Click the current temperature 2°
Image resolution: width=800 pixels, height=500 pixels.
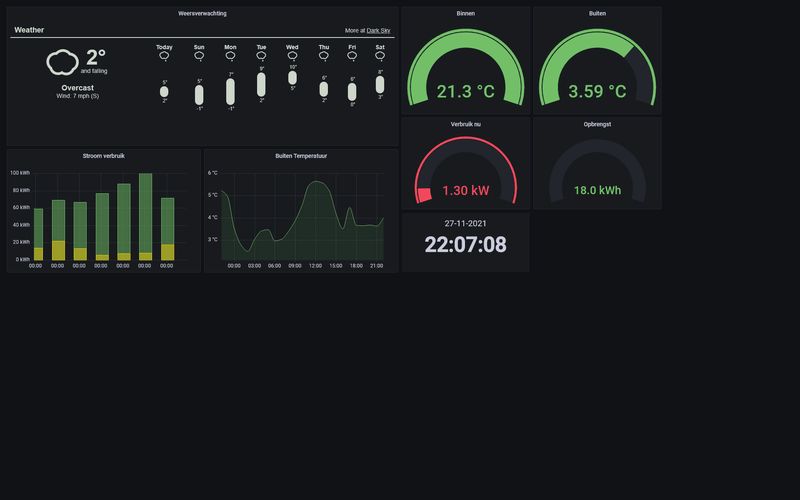95,57
